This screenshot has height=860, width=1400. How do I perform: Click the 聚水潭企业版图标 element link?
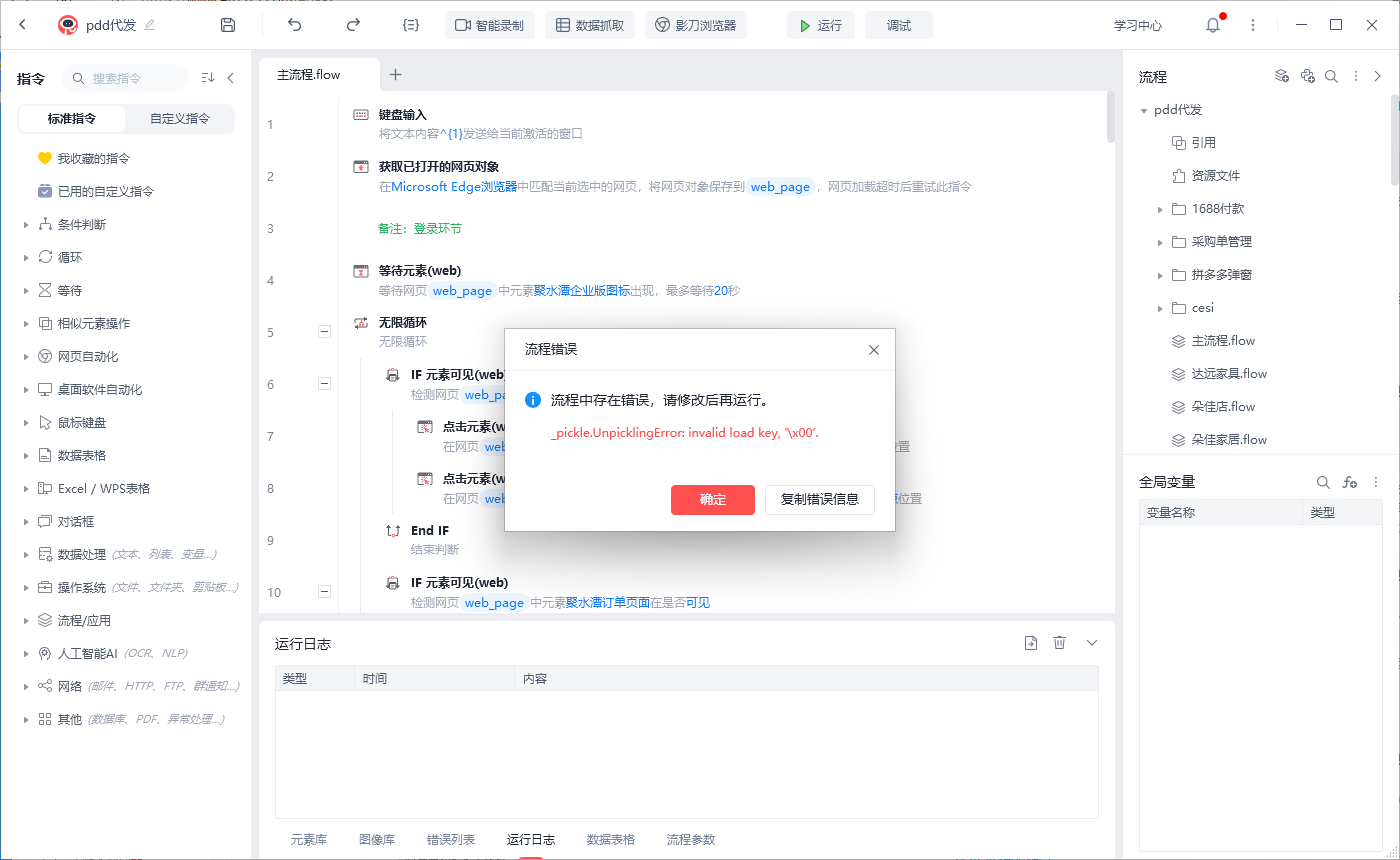pos(582,290)
